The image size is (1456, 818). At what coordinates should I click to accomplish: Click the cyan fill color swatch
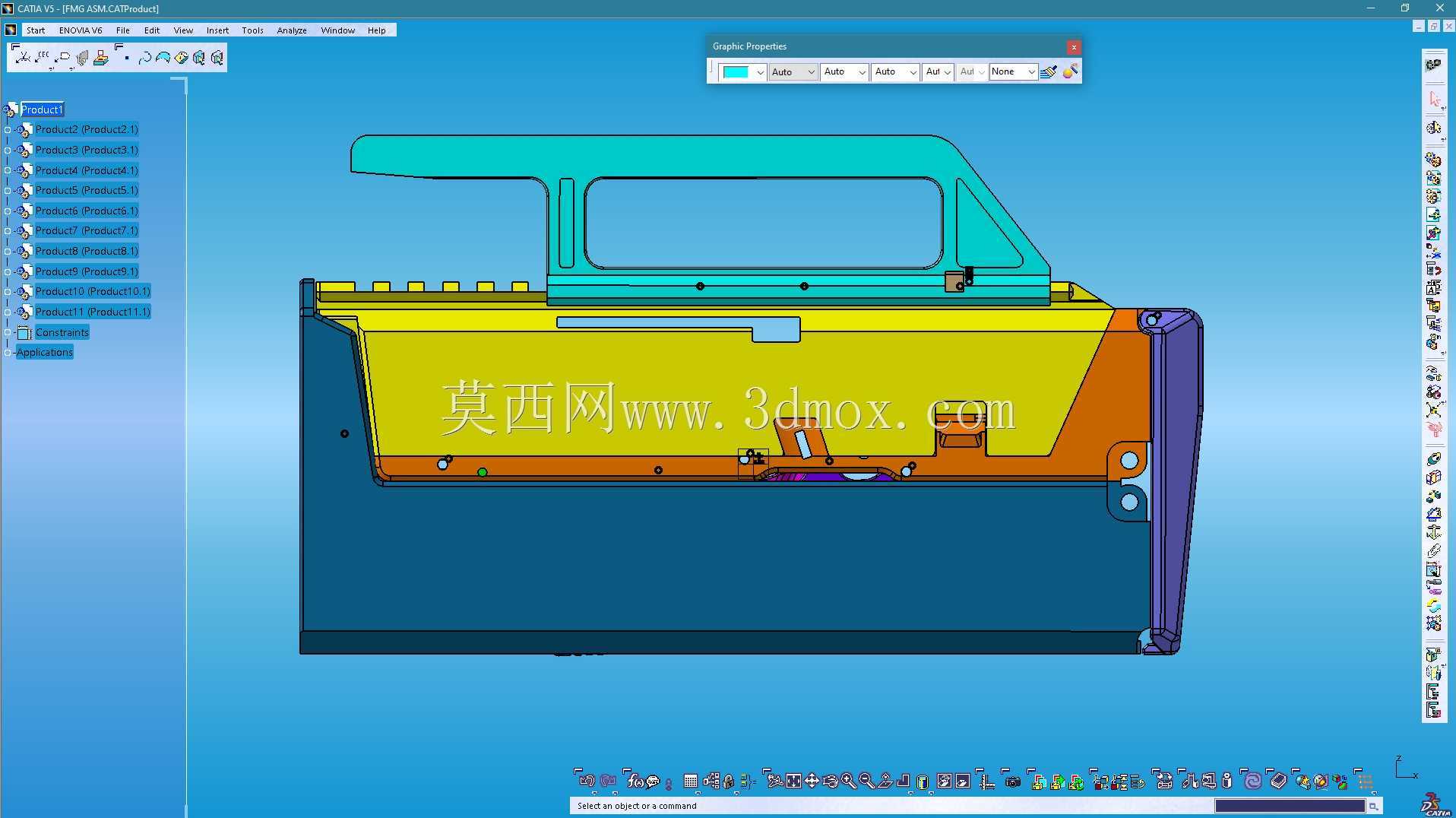pos(736,72)
